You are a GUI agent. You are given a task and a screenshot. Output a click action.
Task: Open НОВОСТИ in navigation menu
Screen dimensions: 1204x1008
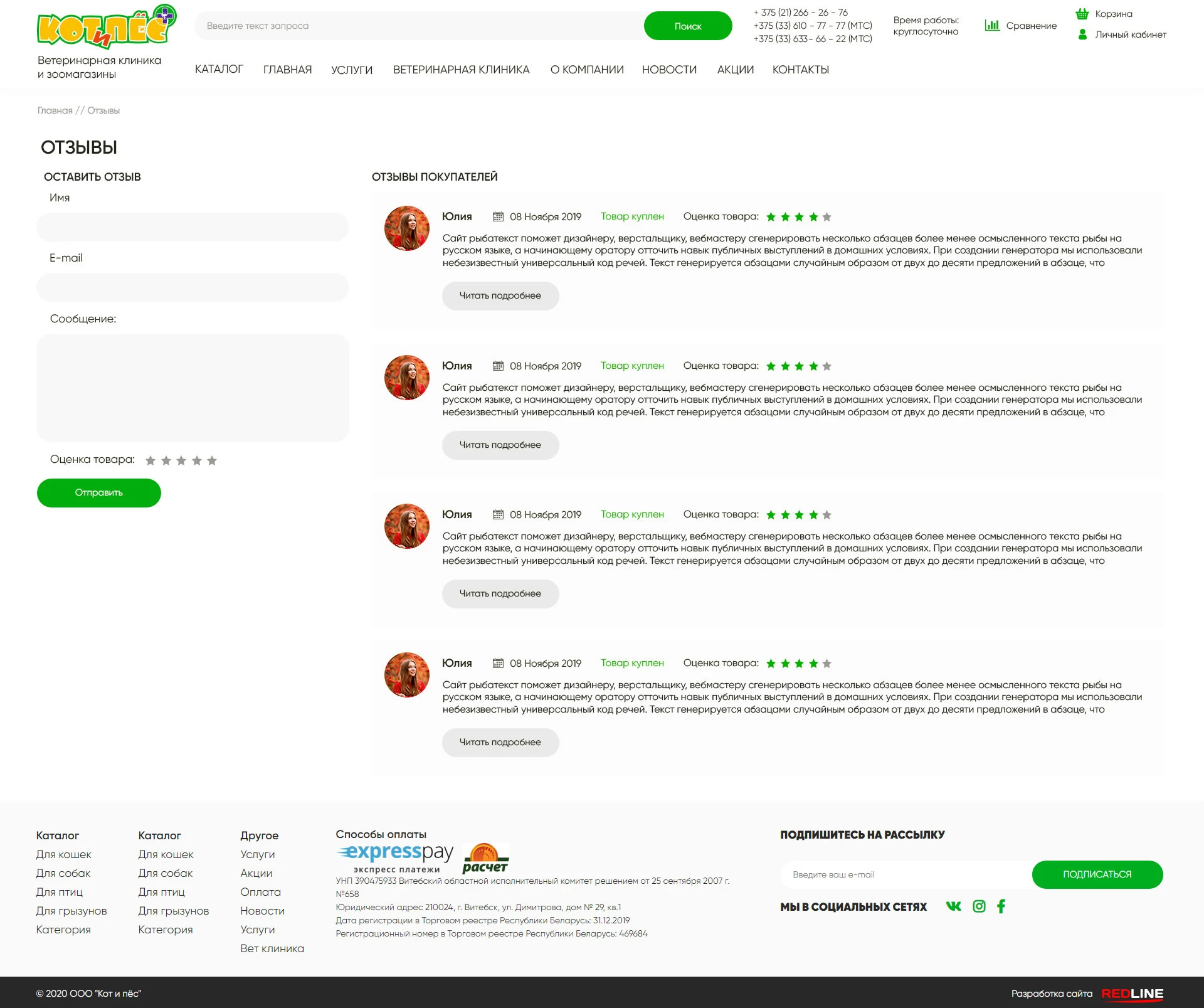pyautogui.click(x=669, y=70)
